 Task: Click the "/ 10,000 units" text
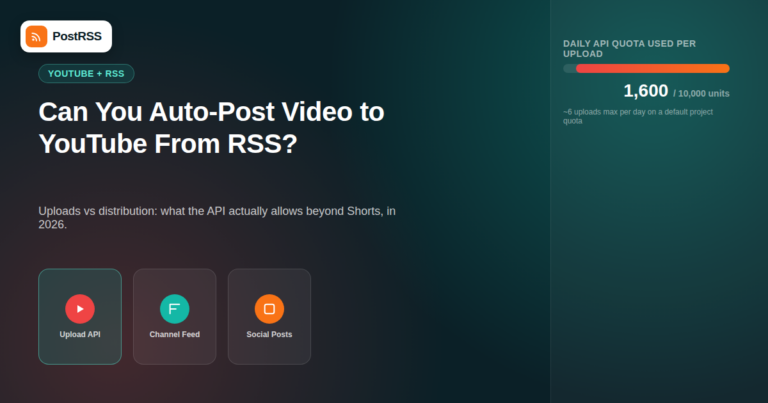(701, 94)
